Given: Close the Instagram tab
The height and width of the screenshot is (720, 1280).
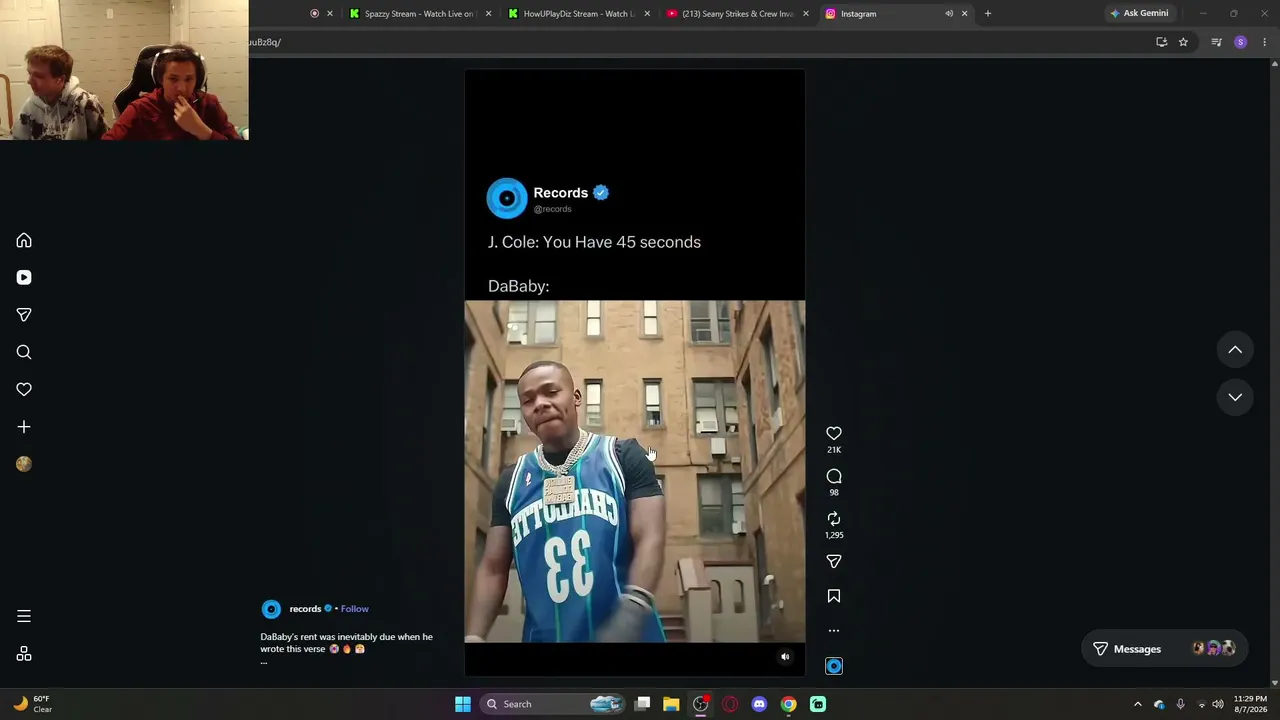Looking at the screenshot, I should click(x=964, y=14).
